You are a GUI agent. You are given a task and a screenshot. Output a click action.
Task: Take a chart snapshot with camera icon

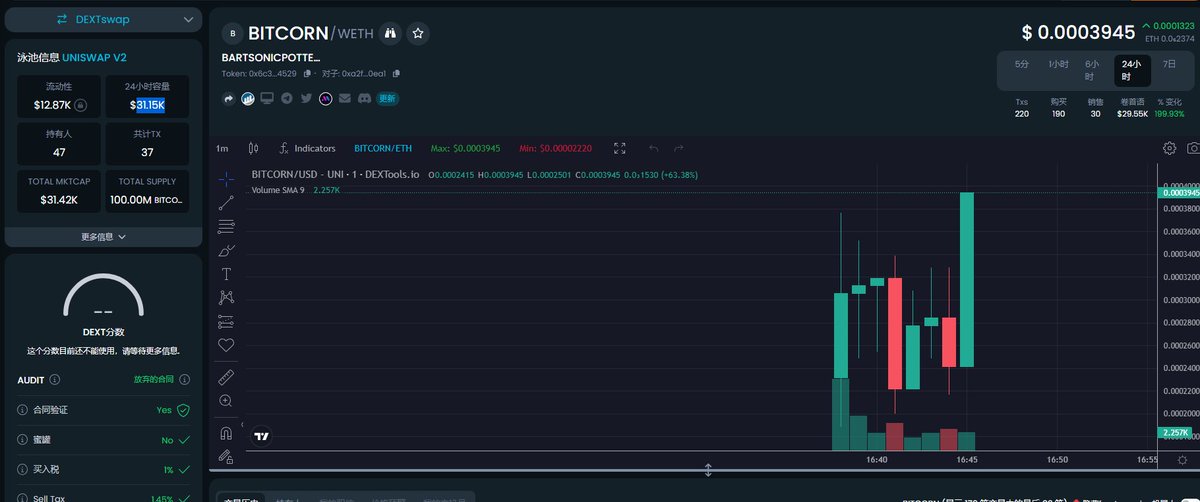[x=1193, y=148]
